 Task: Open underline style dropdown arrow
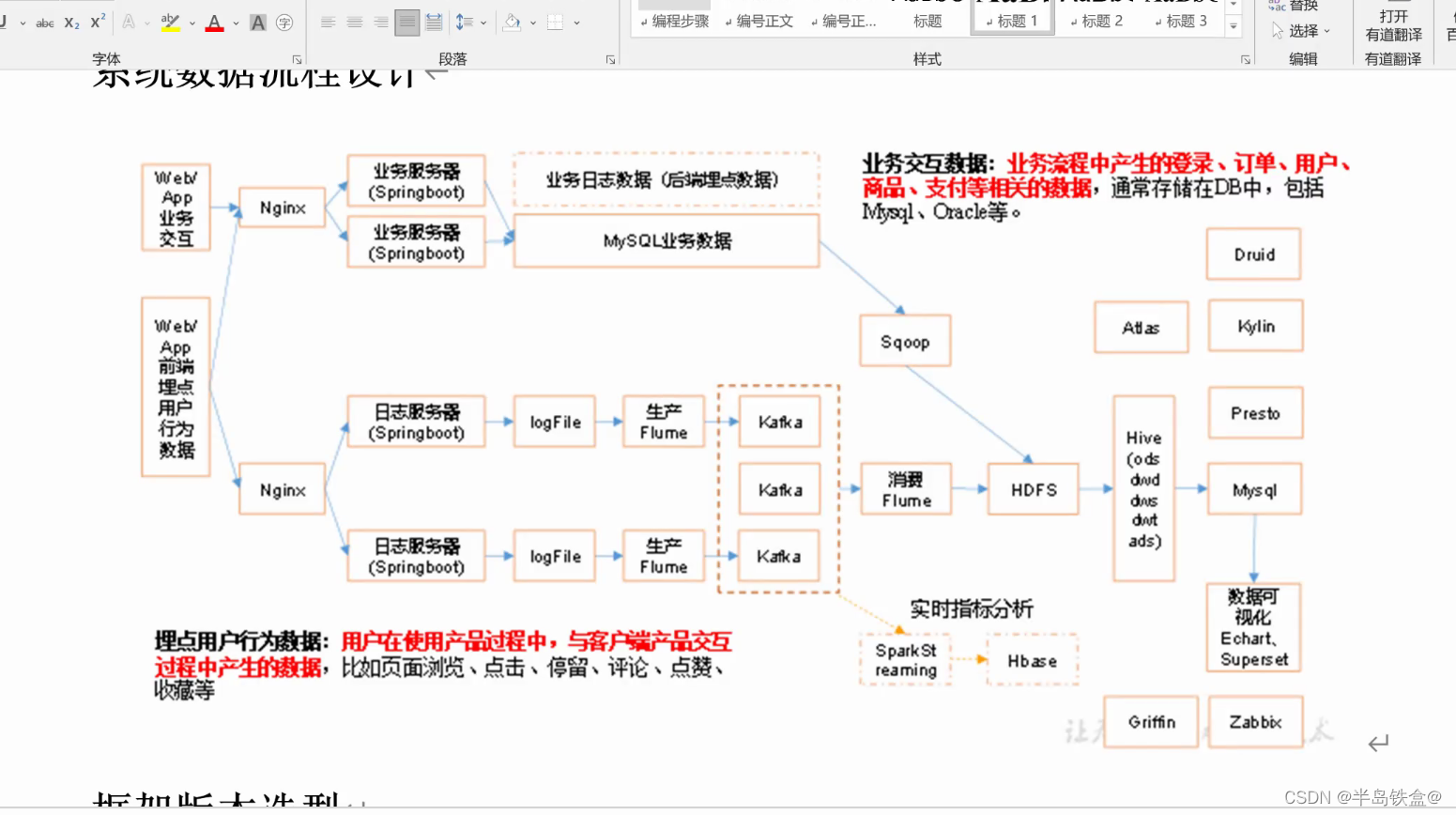[23, 23]
